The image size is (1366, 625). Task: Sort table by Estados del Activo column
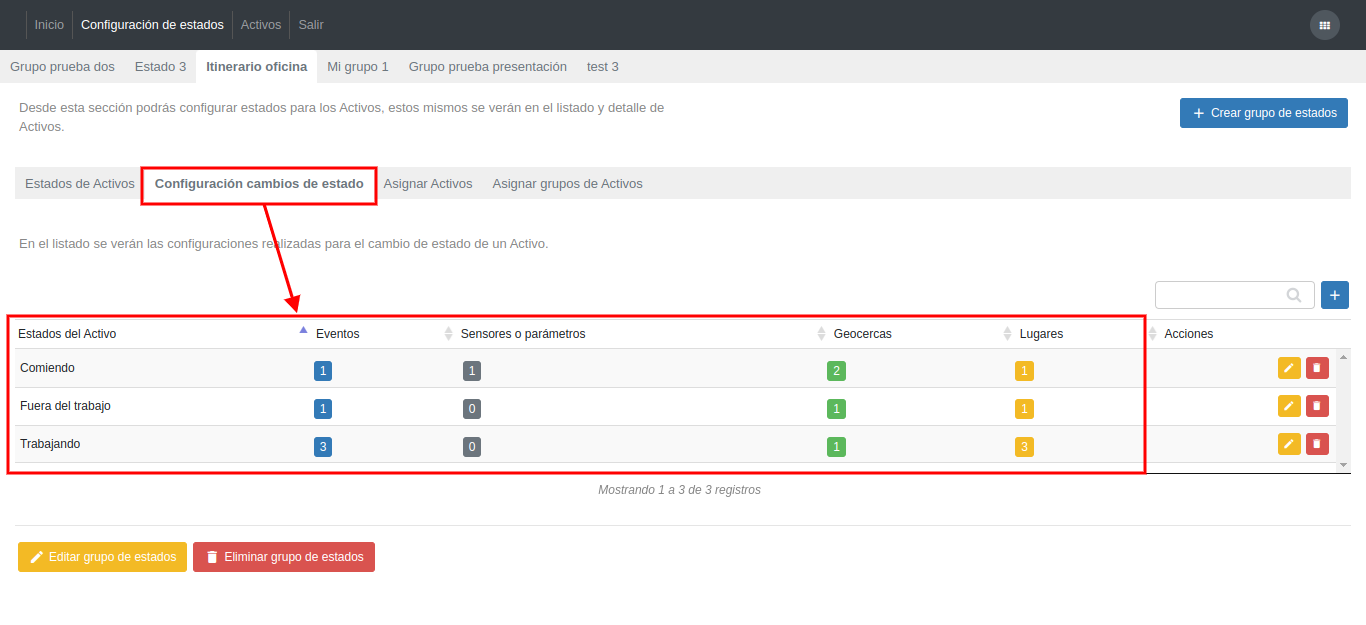[x=67, y=334]
